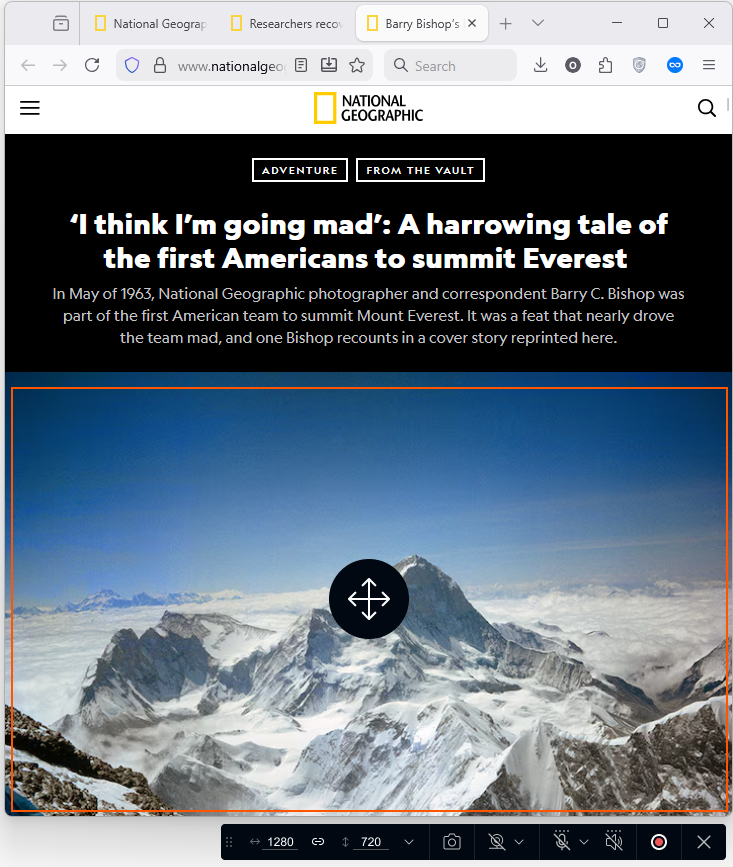Bookmark this page with the star icon
Screen dimensions: 733x867
coord(357,65)
